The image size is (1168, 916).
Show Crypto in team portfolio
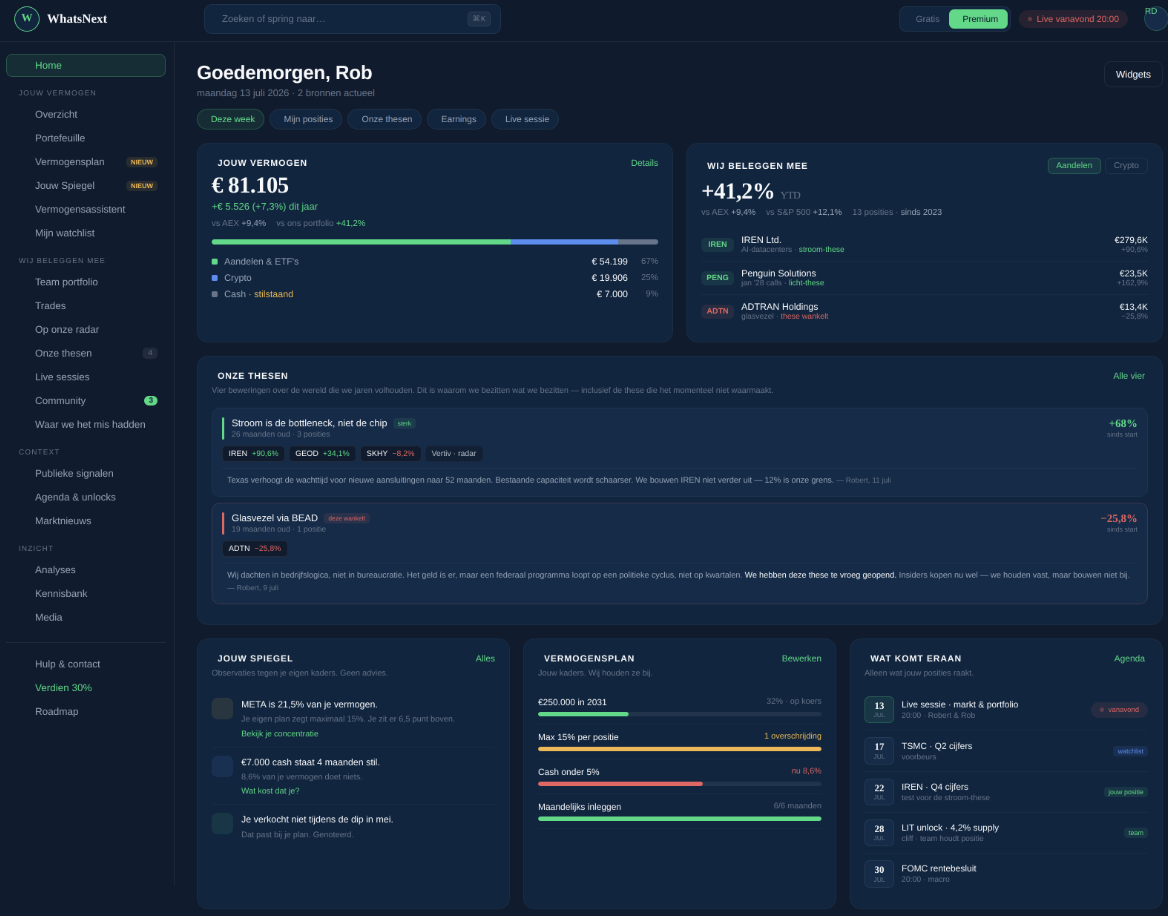pyautogui.click(x=1126, y=165)
